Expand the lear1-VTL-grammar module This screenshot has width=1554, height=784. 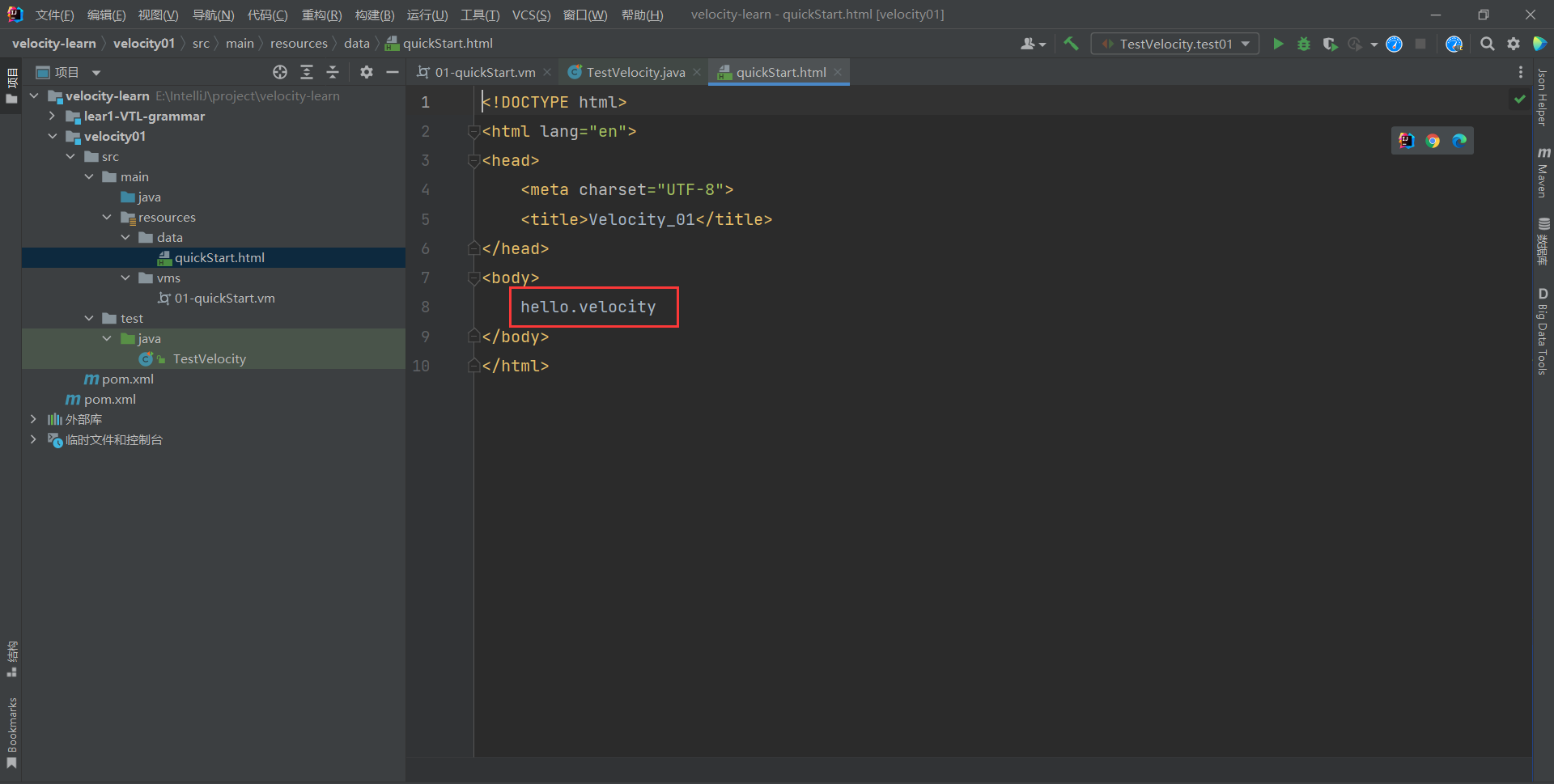[52, 116]
